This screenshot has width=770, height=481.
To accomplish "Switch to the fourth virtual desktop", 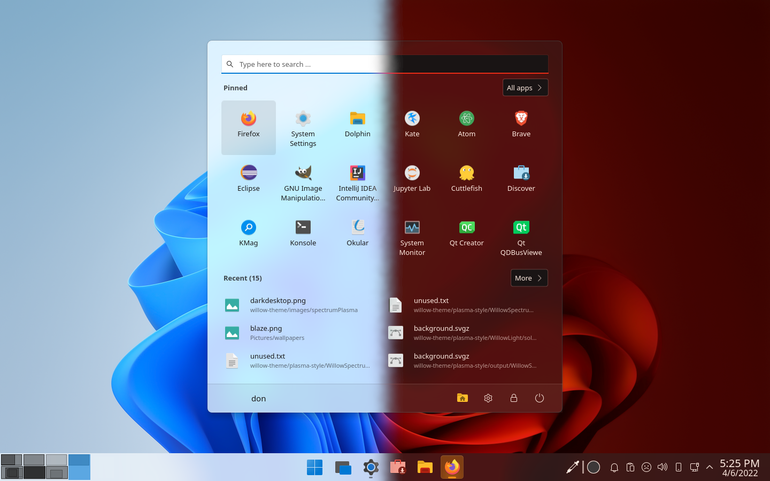I will (x=79, y=467).
